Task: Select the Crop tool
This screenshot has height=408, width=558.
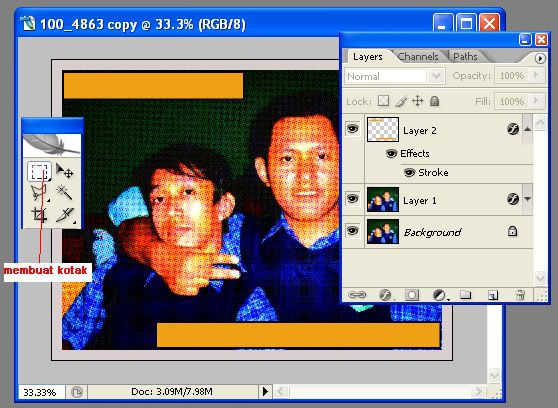Action: point(39,215)
